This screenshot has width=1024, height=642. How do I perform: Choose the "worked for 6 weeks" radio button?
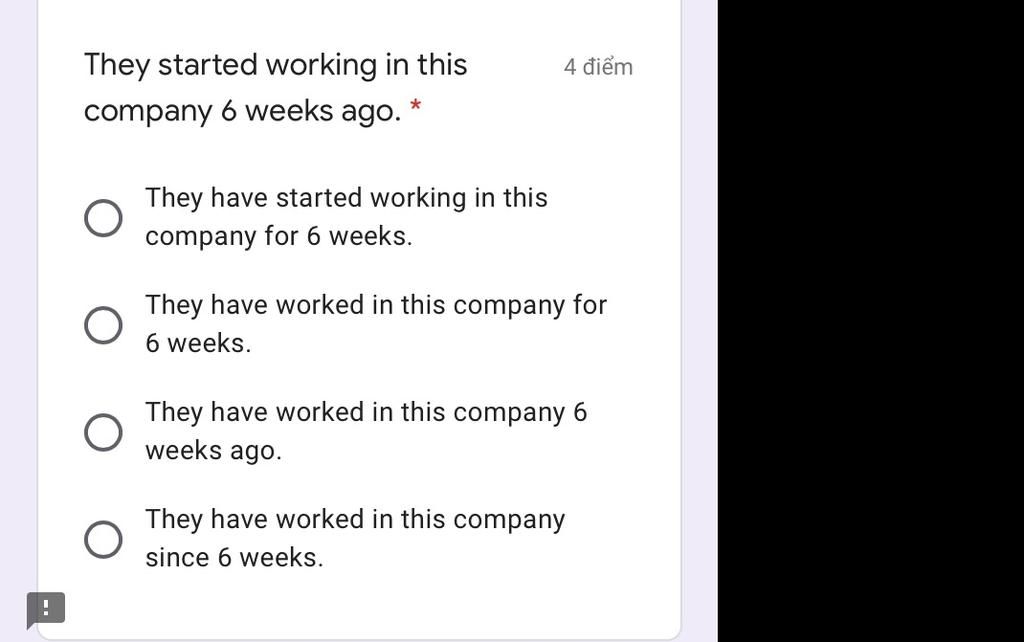click(103, 324)
